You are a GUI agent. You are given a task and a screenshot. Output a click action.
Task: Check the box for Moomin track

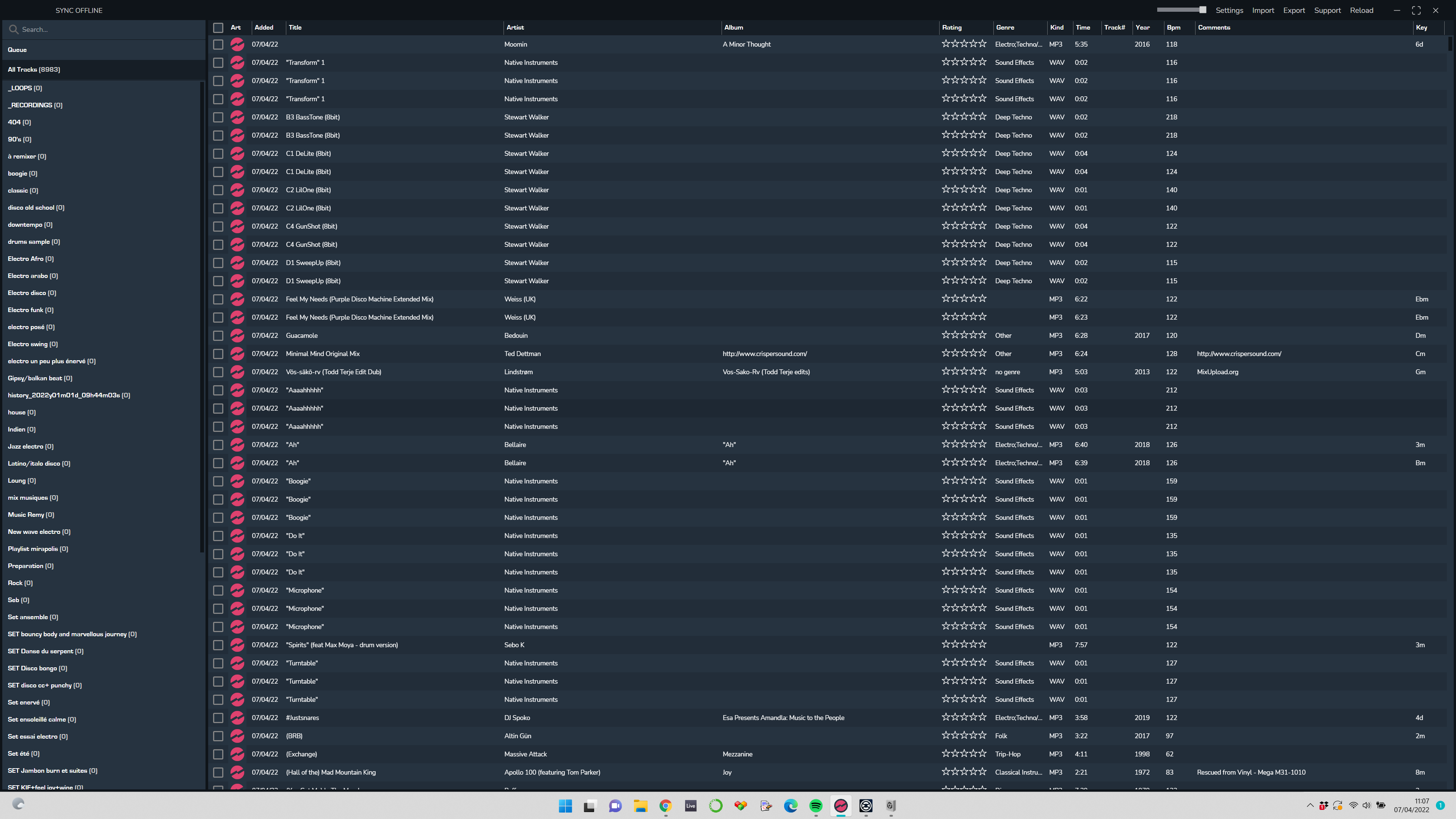(218, 44)
